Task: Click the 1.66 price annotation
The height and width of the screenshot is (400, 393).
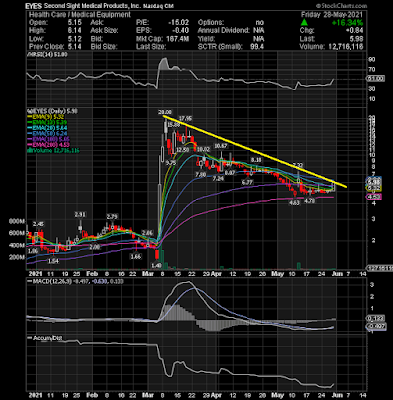Action: 136,257
